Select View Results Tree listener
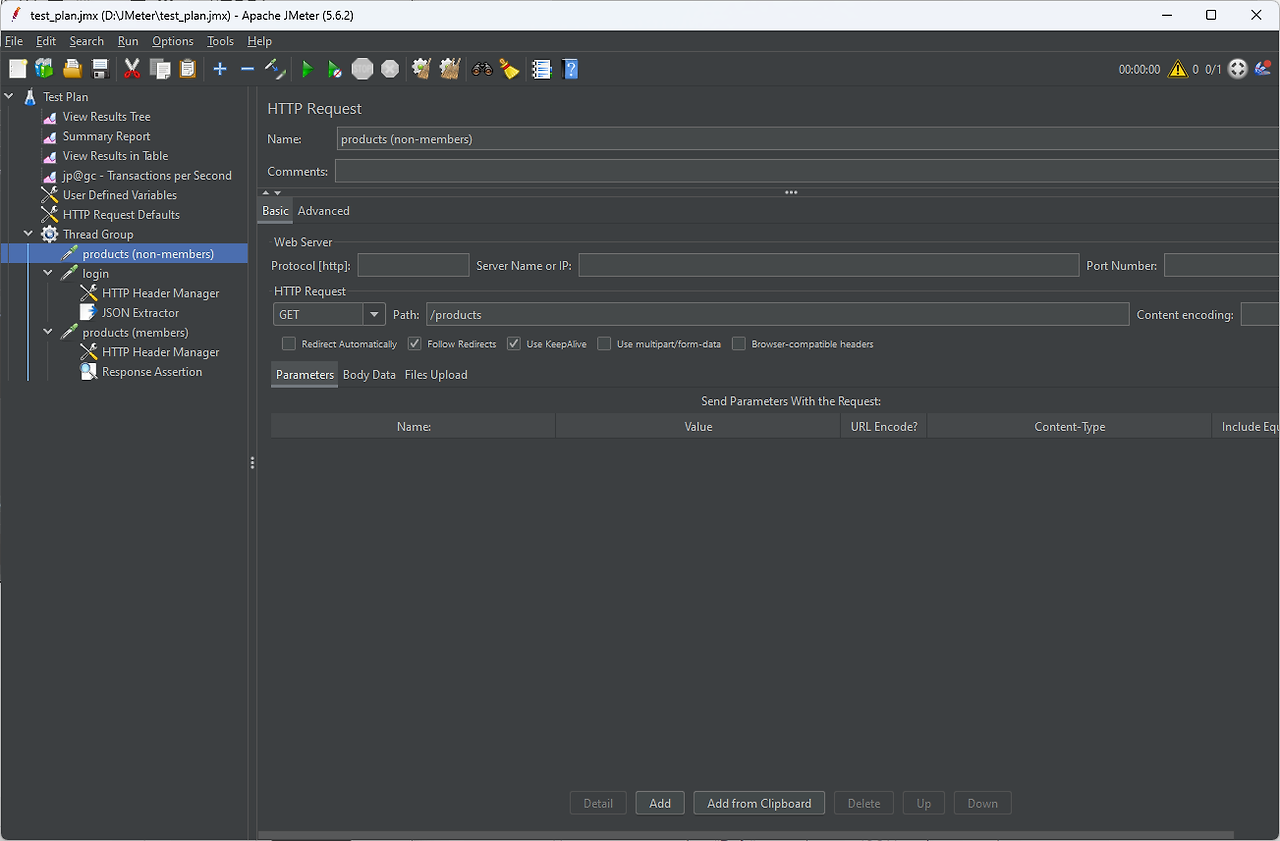 coord(106,117)
